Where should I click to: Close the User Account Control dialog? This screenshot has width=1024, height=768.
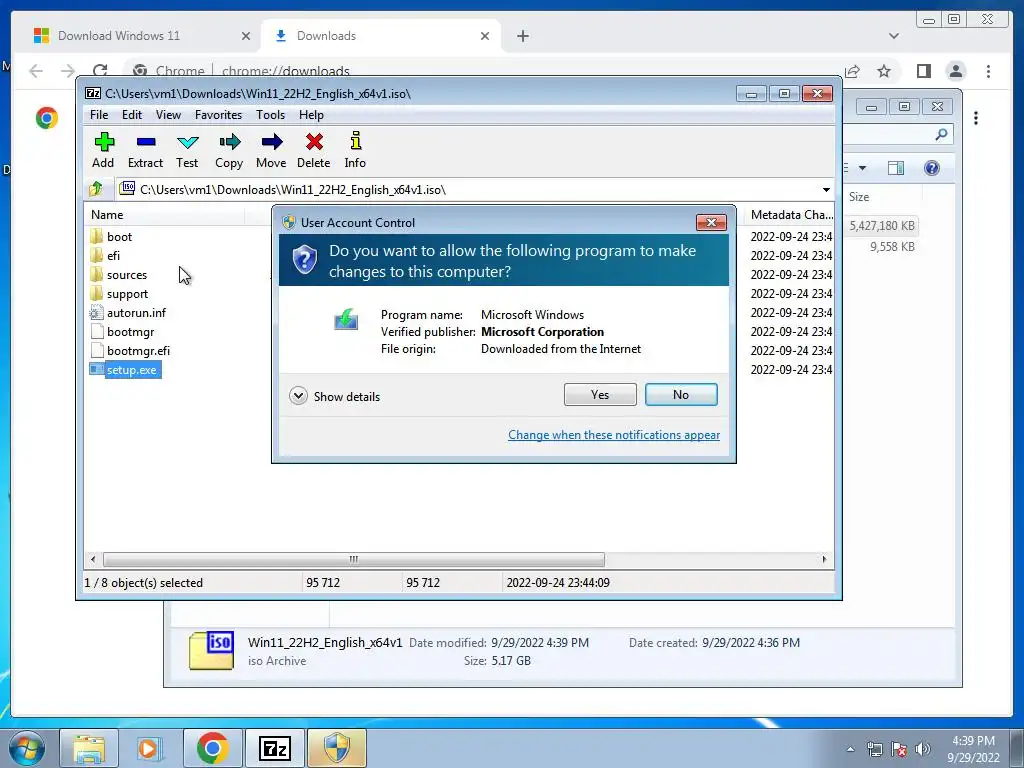click(x=711, y=223)
